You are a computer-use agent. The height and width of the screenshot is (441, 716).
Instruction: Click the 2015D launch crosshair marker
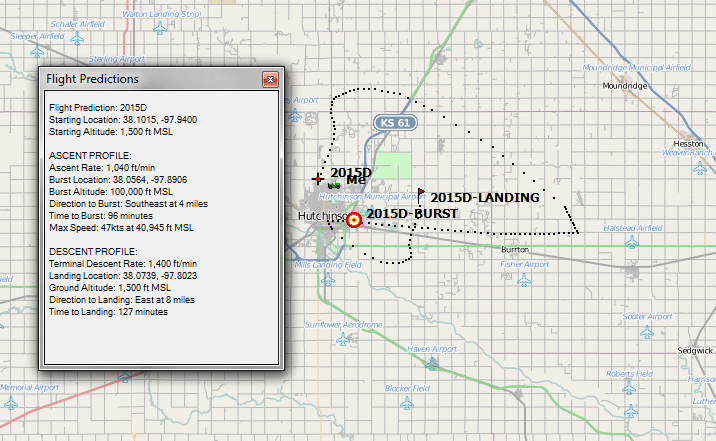coord(318,179)
